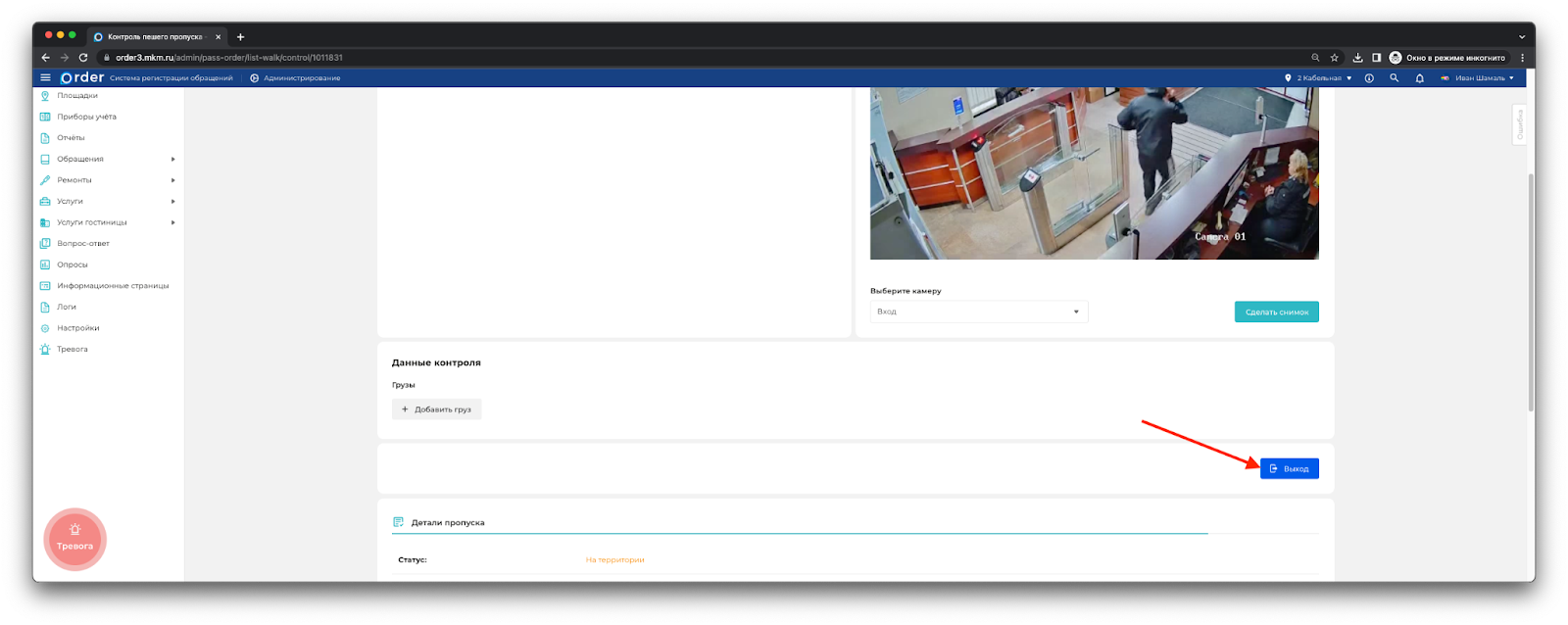Viewport: 1568px width, 625px height.
Task: Expand the Иван Шамаль user menu
Action: click(1479, 78)
